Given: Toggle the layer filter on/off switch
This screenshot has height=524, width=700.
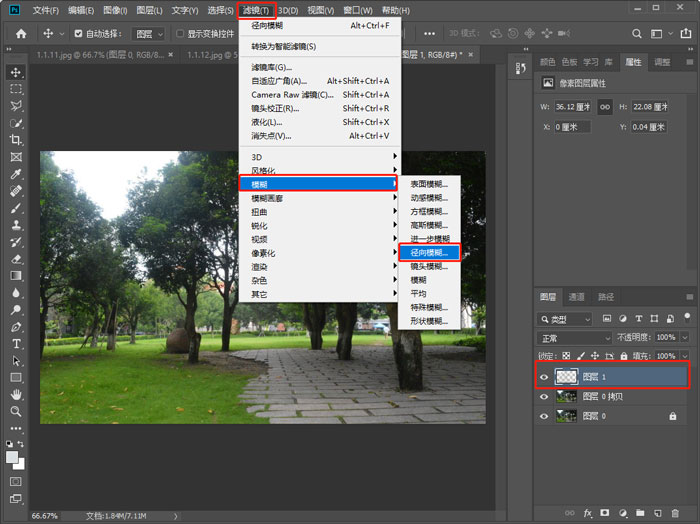Looking at the screenshot, I should 687,318.
